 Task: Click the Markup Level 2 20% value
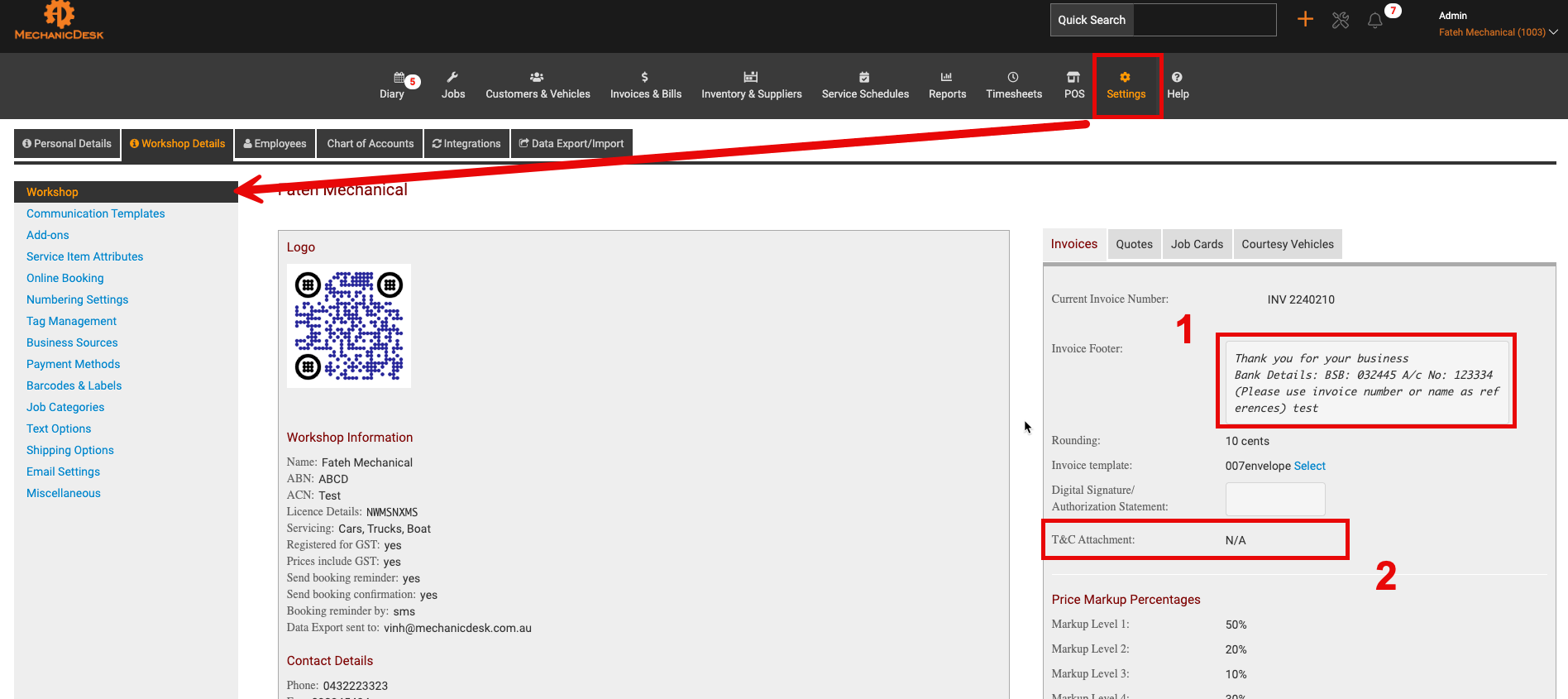click(x=1236, y=649)
